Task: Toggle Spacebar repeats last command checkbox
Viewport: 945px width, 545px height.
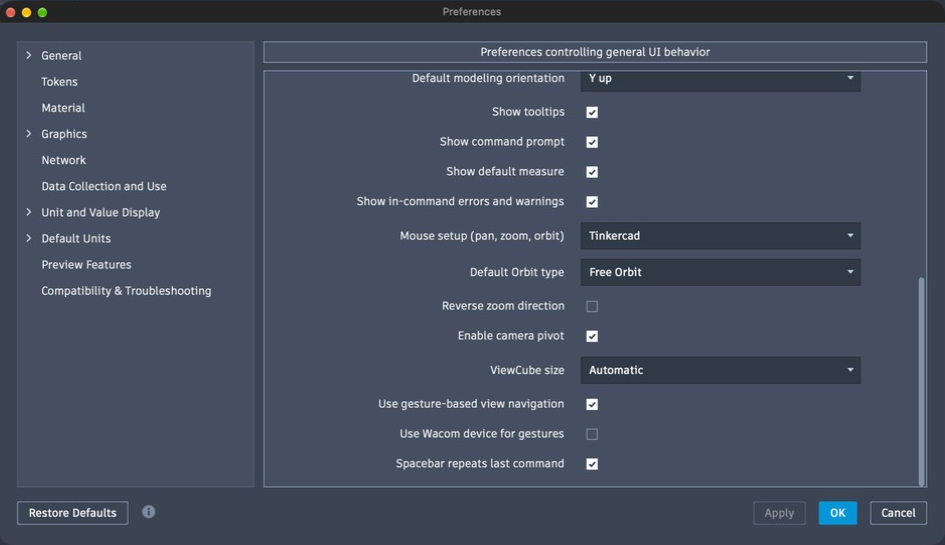Action: (592, 464)
